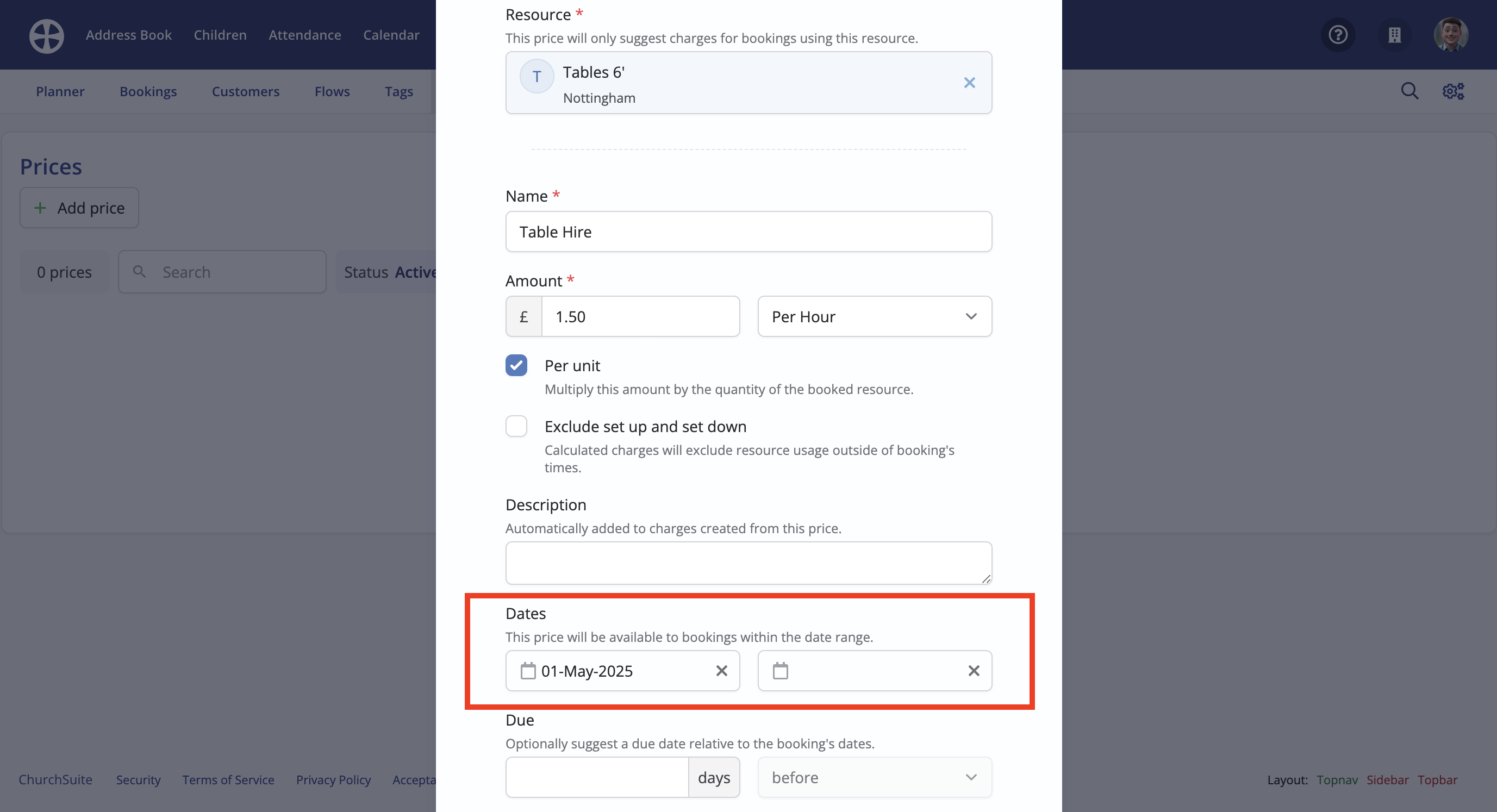The height and width of the screenshot is (812, 1497).
Task: Open the Terms of Service link
Action: (228, 779)
